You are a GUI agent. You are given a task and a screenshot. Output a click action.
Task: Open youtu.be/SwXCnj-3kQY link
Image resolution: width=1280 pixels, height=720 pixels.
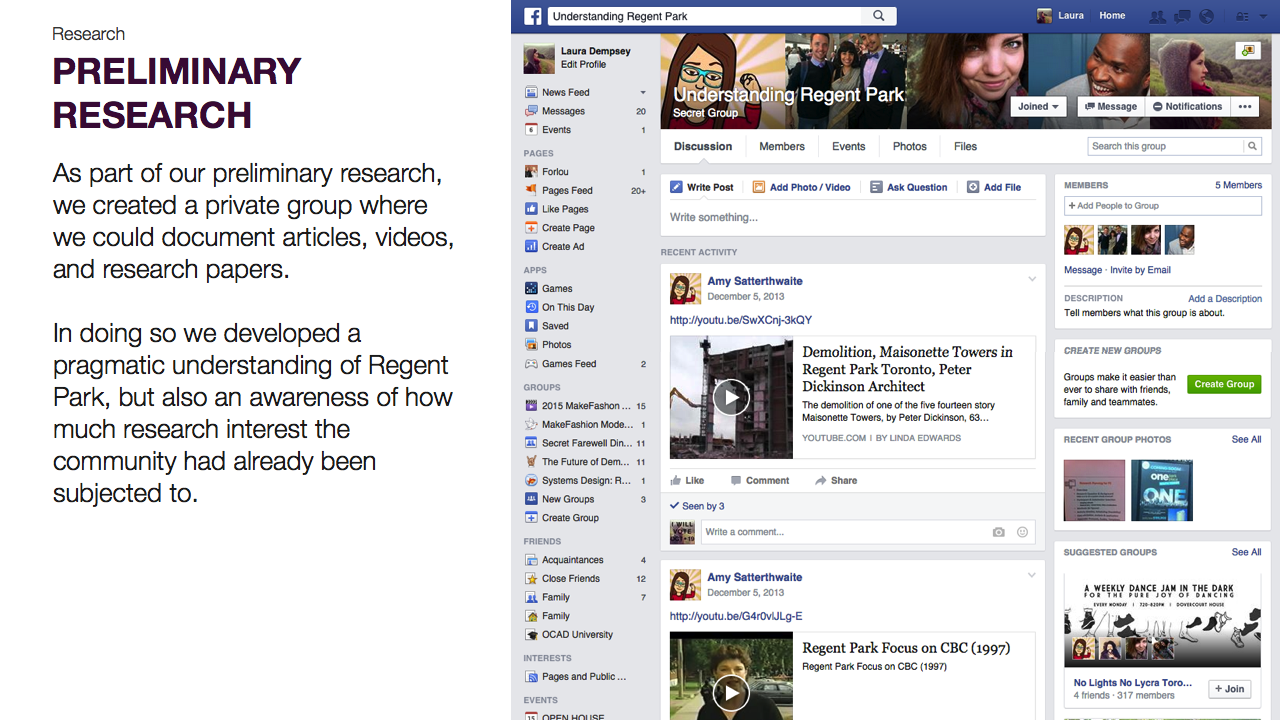tap(741, 320)
